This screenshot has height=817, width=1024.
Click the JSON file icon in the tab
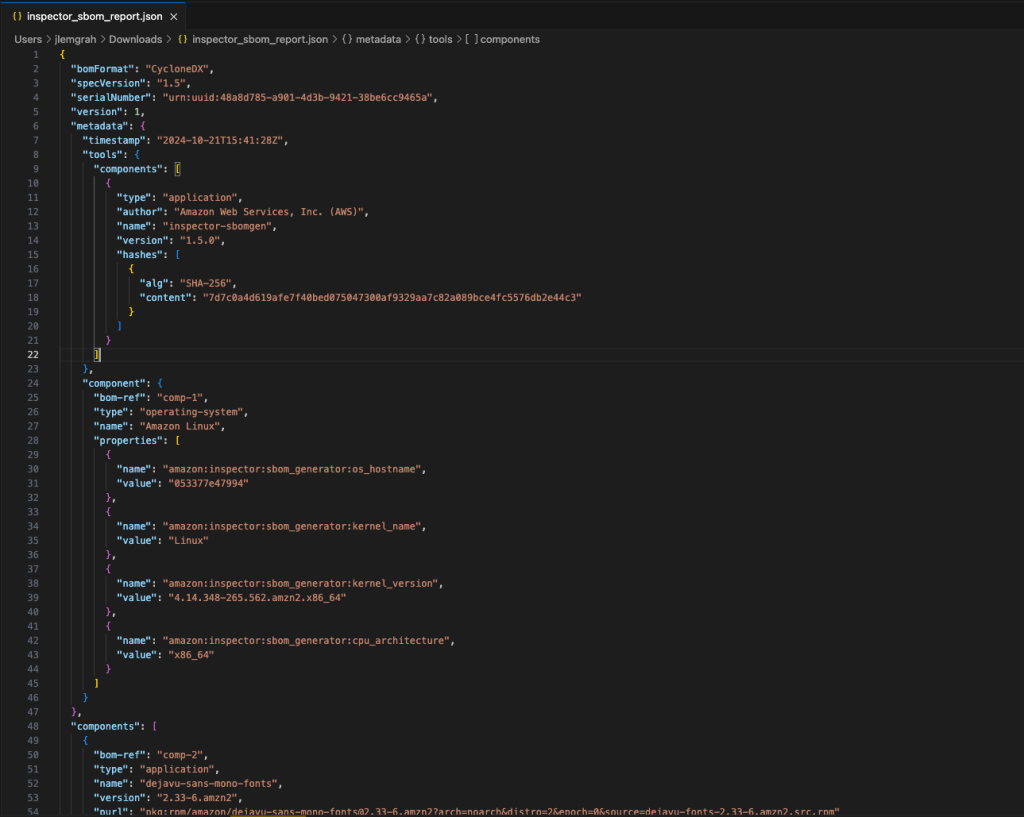pos(17,16)
